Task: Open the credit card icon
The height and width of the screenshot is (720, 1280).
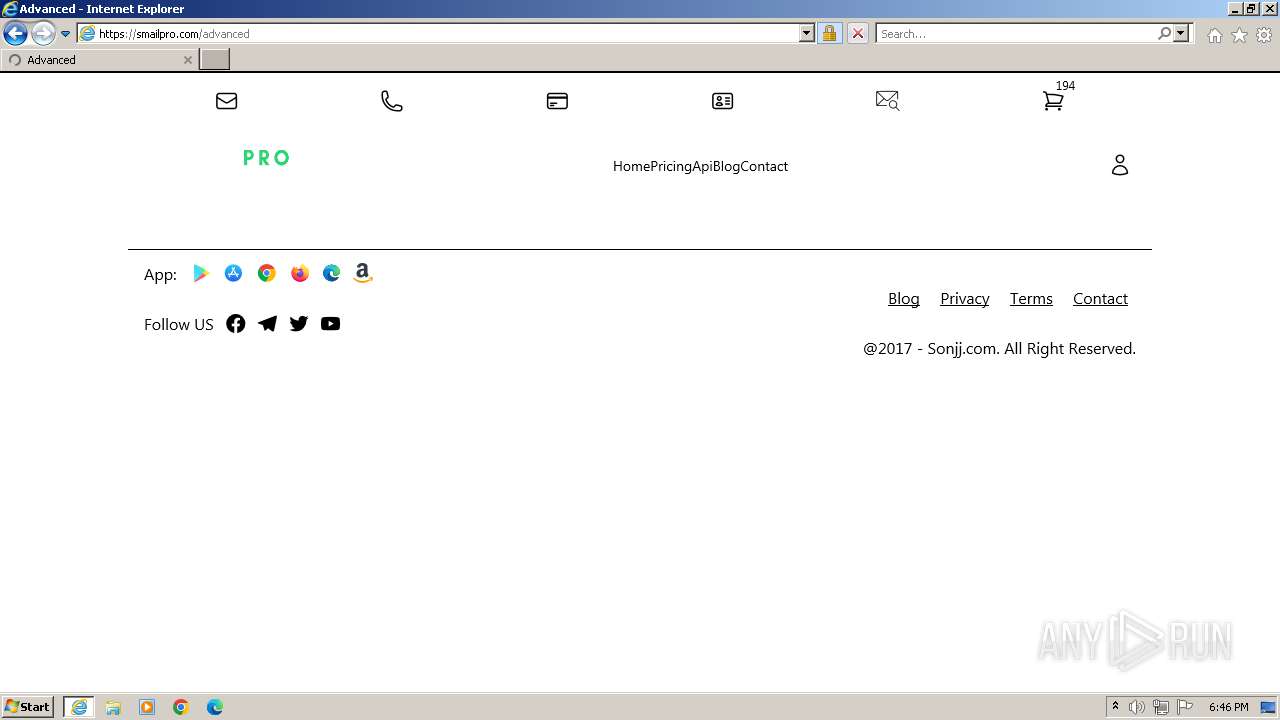Action: pyautogui.click(x=557, y=101)
